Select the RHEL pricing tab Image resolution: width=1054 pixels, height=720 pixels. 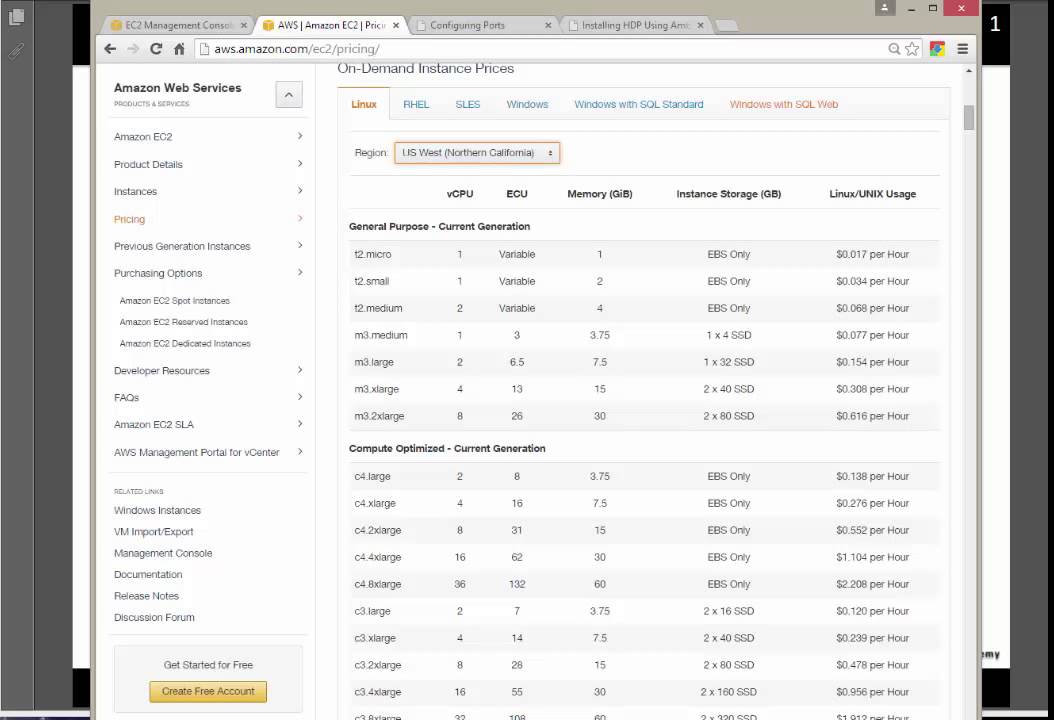point(416,104)
